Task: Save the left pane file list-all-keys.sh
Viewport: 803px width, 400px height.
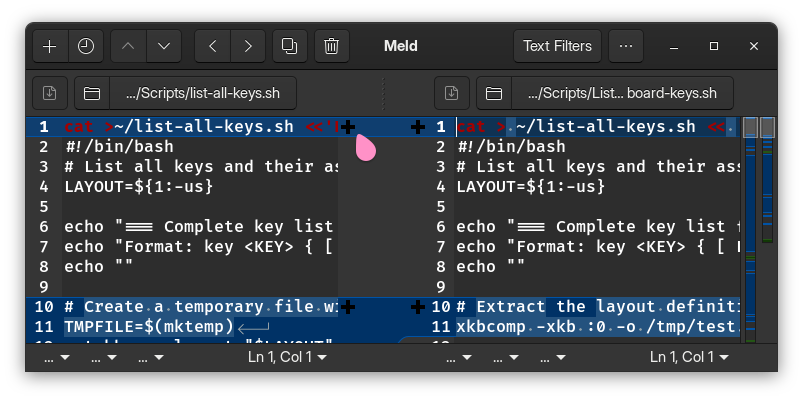Action: [x=50, y=93]
